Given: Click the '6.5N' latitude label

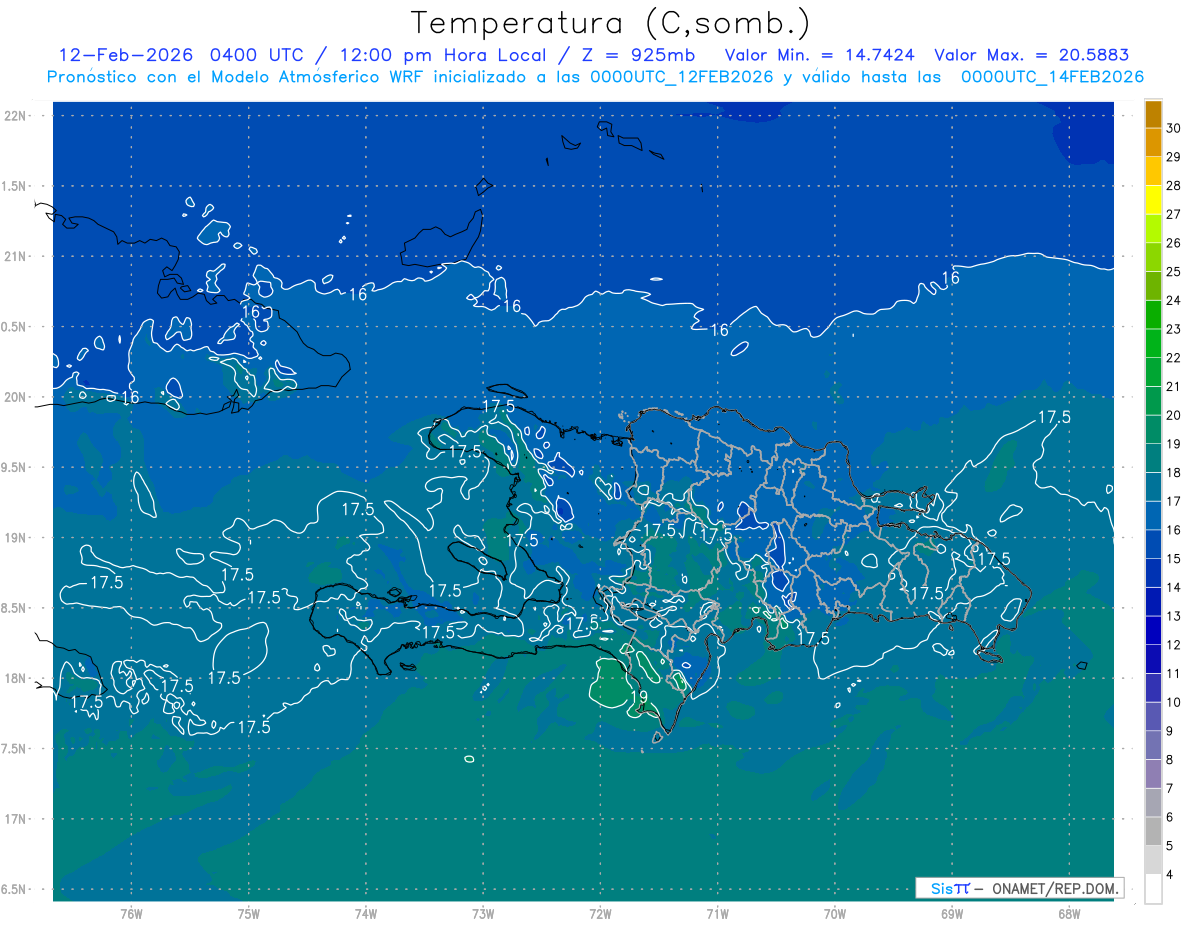Looking at the screenshot, I should pos(15,889).
